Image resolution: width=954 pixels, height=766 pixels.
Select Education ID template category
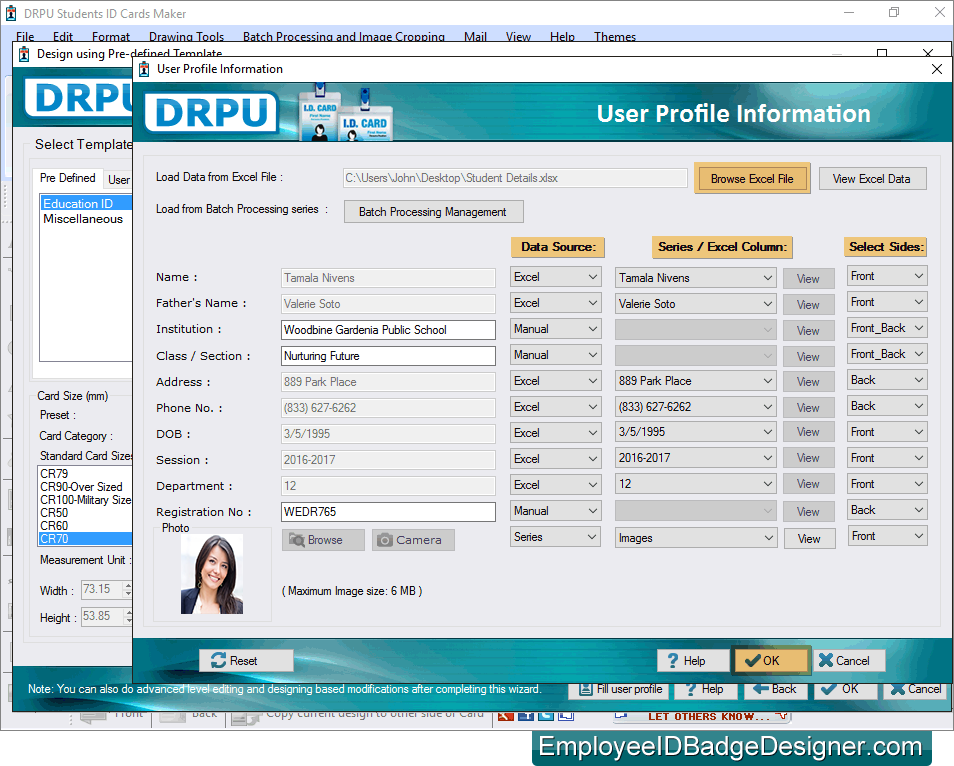pyautogui.click(x=86, y=203)
